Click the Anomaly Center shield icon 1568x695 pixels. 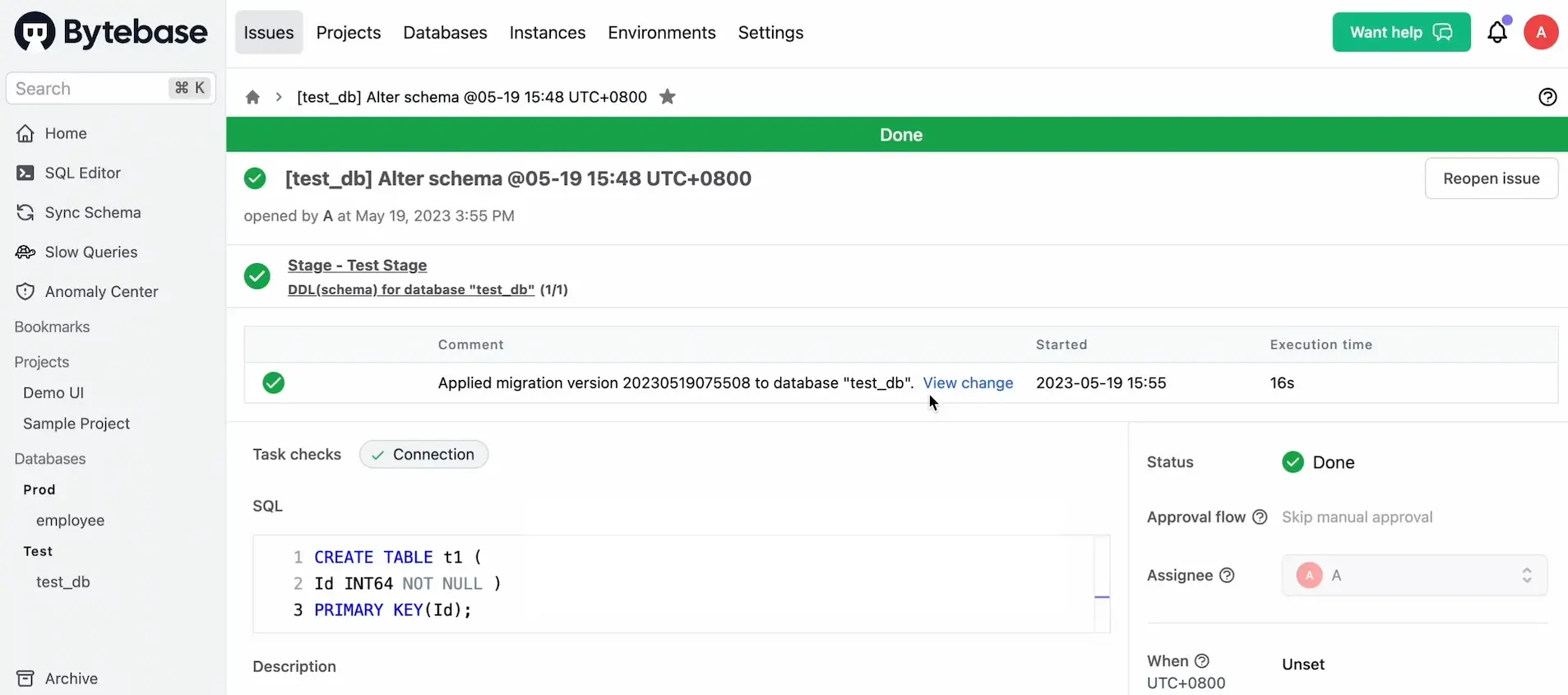pos(25,291)
